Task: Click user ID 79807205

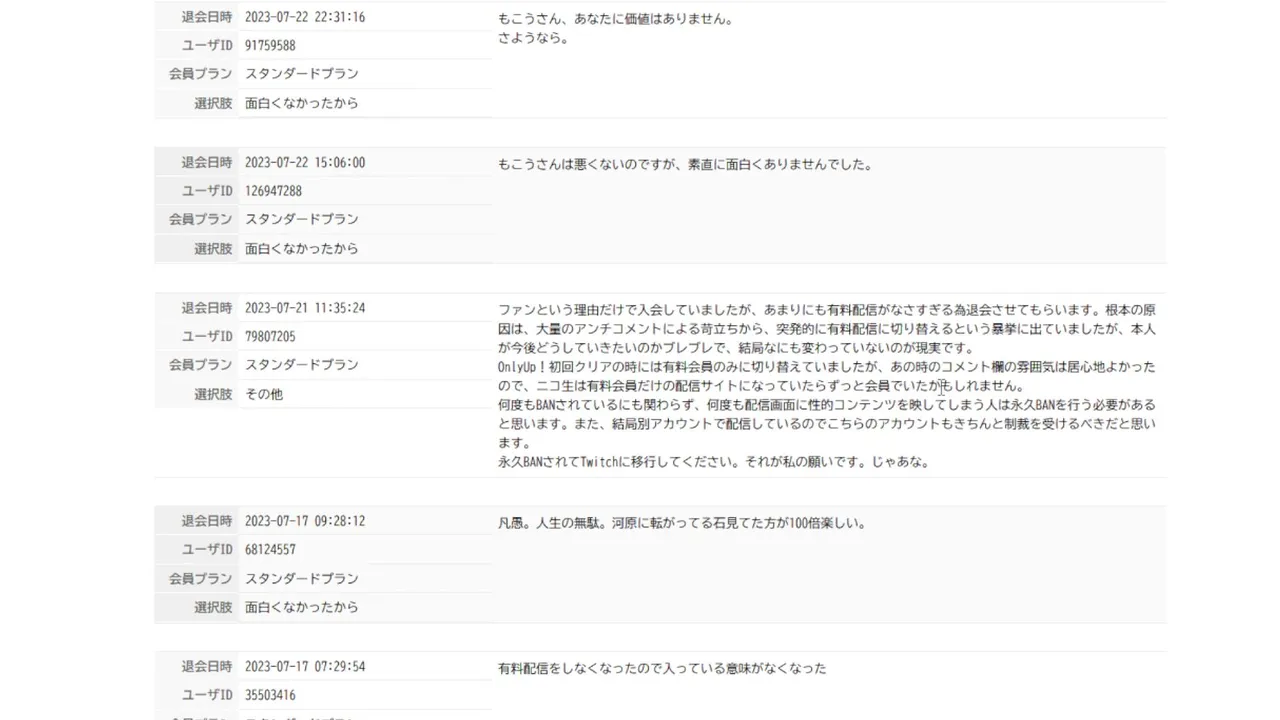Action: pyautogui.click(x=270, y=337)
